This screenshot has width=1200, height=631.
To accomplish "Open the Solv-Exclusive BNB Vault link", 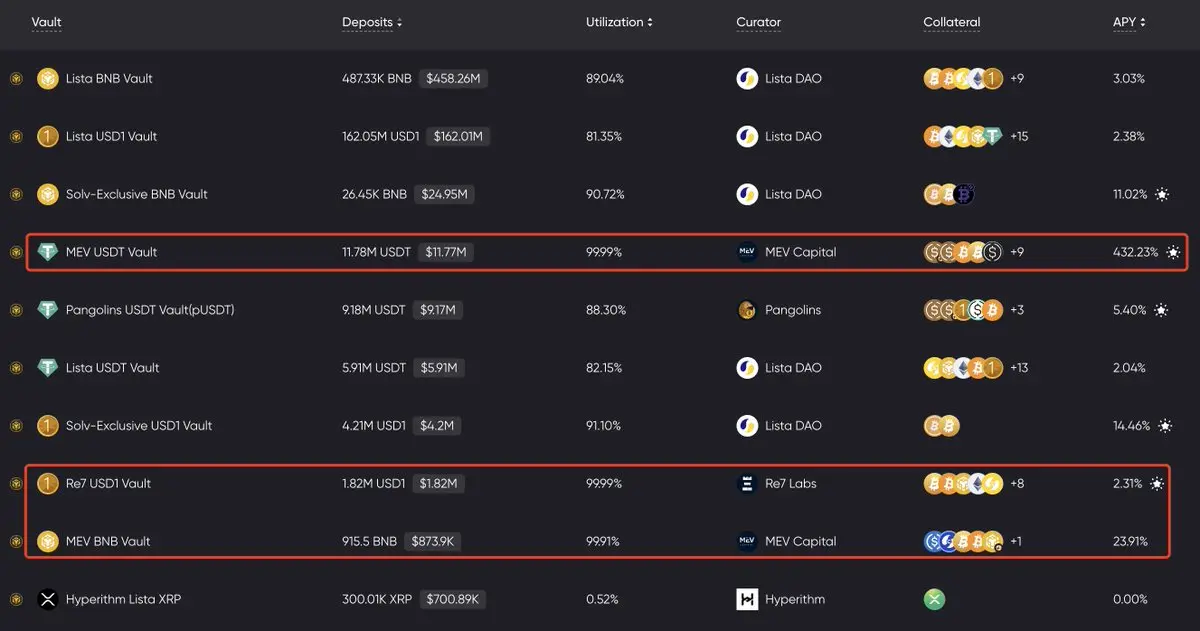I will (136, 194).
